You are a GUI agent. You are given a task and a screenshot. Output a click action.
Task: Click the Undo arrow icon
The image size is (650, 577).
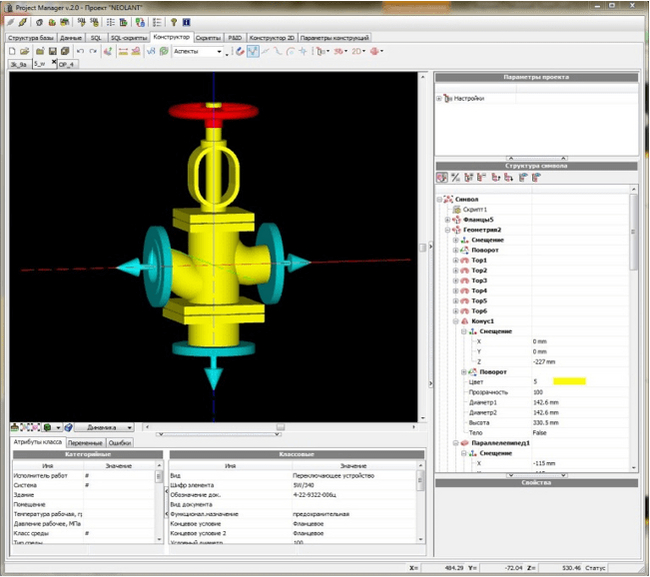pyautogui.click(x=80, y=51)
